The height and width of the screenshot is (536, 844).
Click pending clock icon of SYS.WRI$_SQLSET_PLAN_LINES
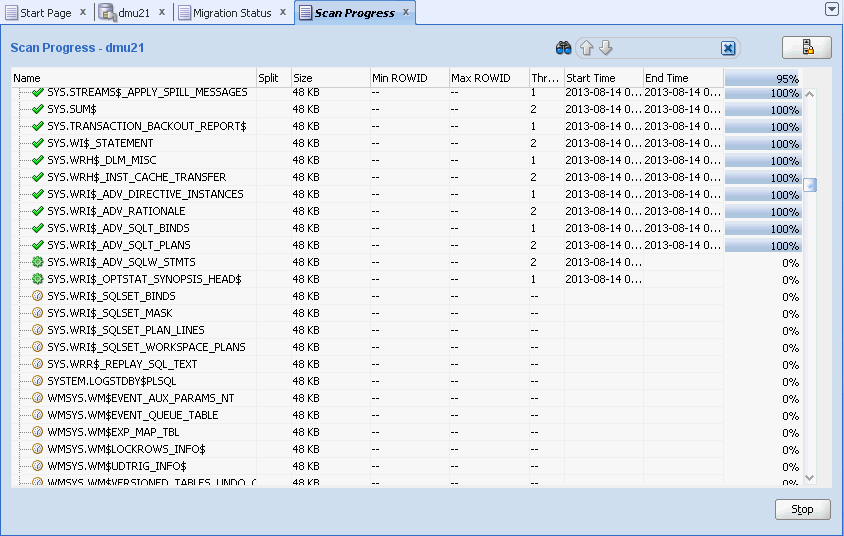tap(37, 330)
